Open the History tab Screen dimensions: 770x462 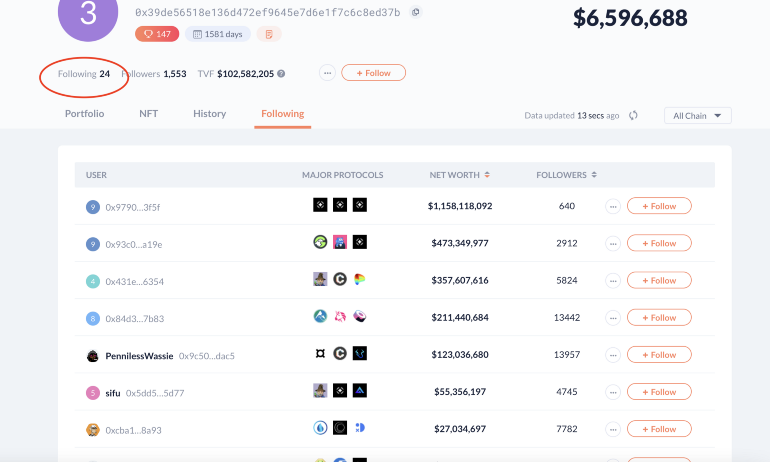point(209,114)
